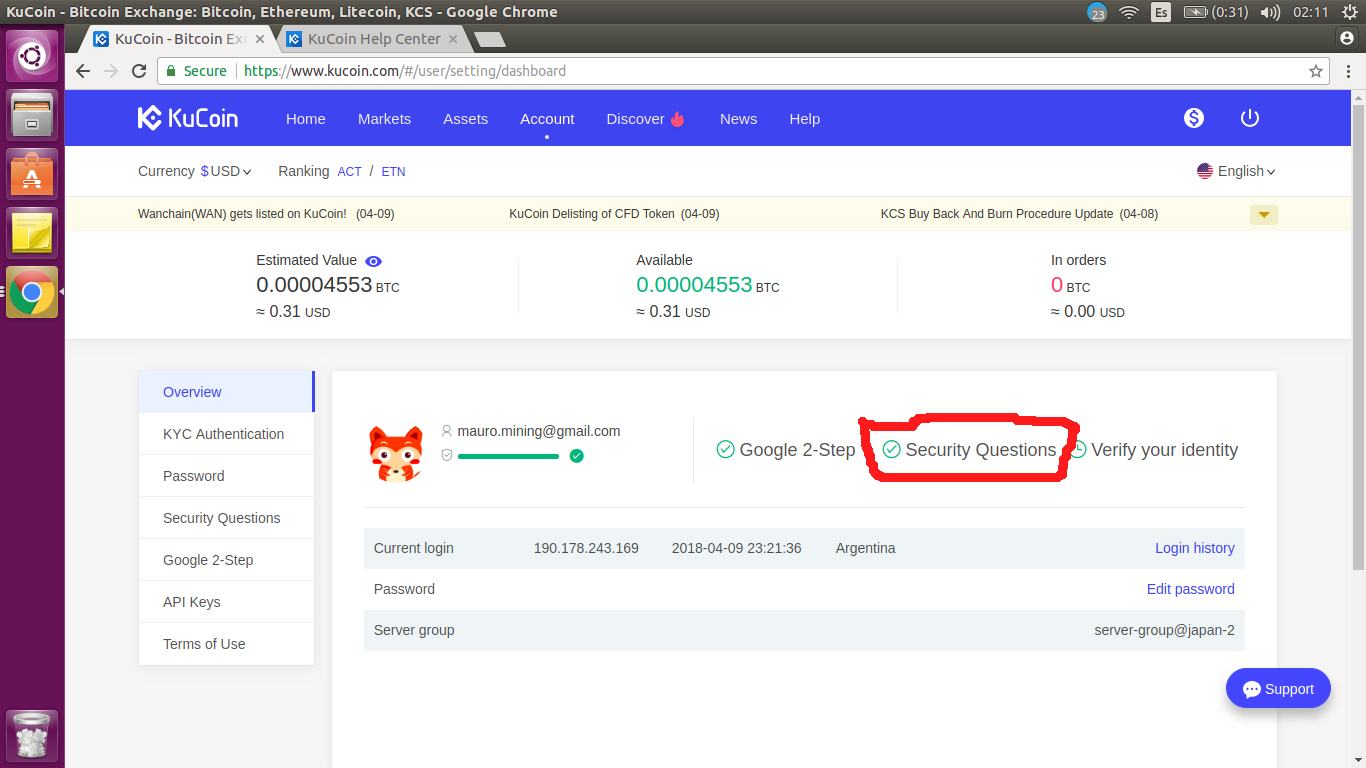Select KYC Authentication in sidebar
Image resolution: width=1366 pixels, height=768 pixels.
click(x=226, y=434)
